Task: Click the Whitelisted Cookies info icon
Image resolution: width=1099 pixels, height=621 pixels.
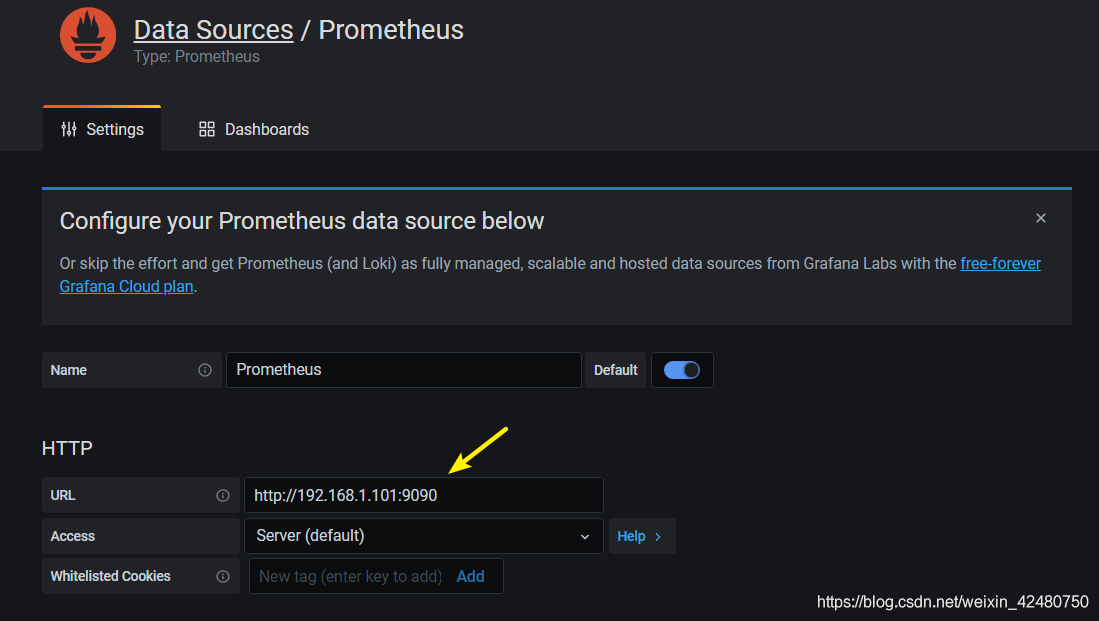Action: click(223, 576)
